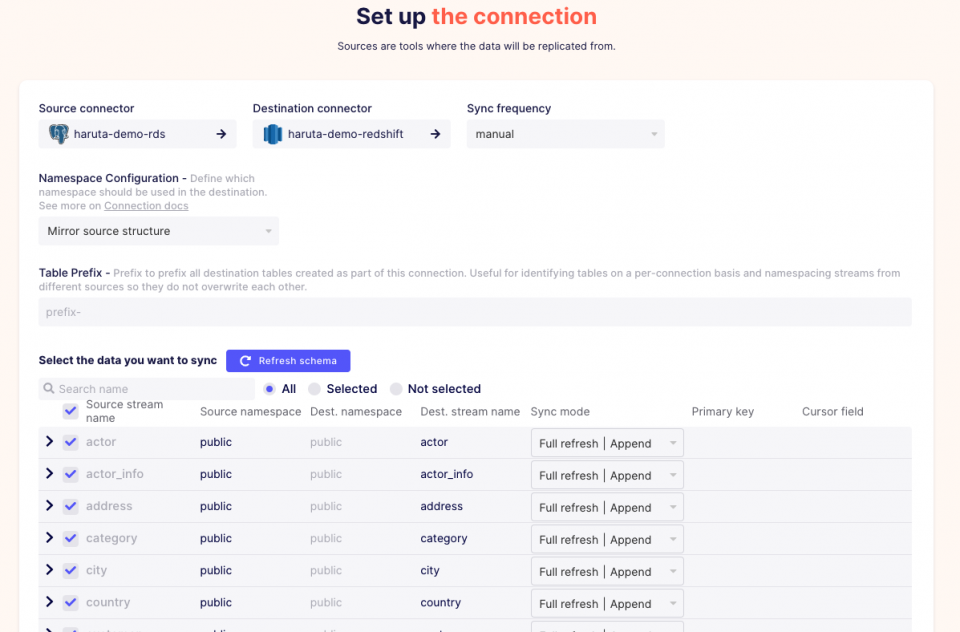Uncheck the actor stream checkbox
This screenshot has width=960, height=632.
(70, 442)
